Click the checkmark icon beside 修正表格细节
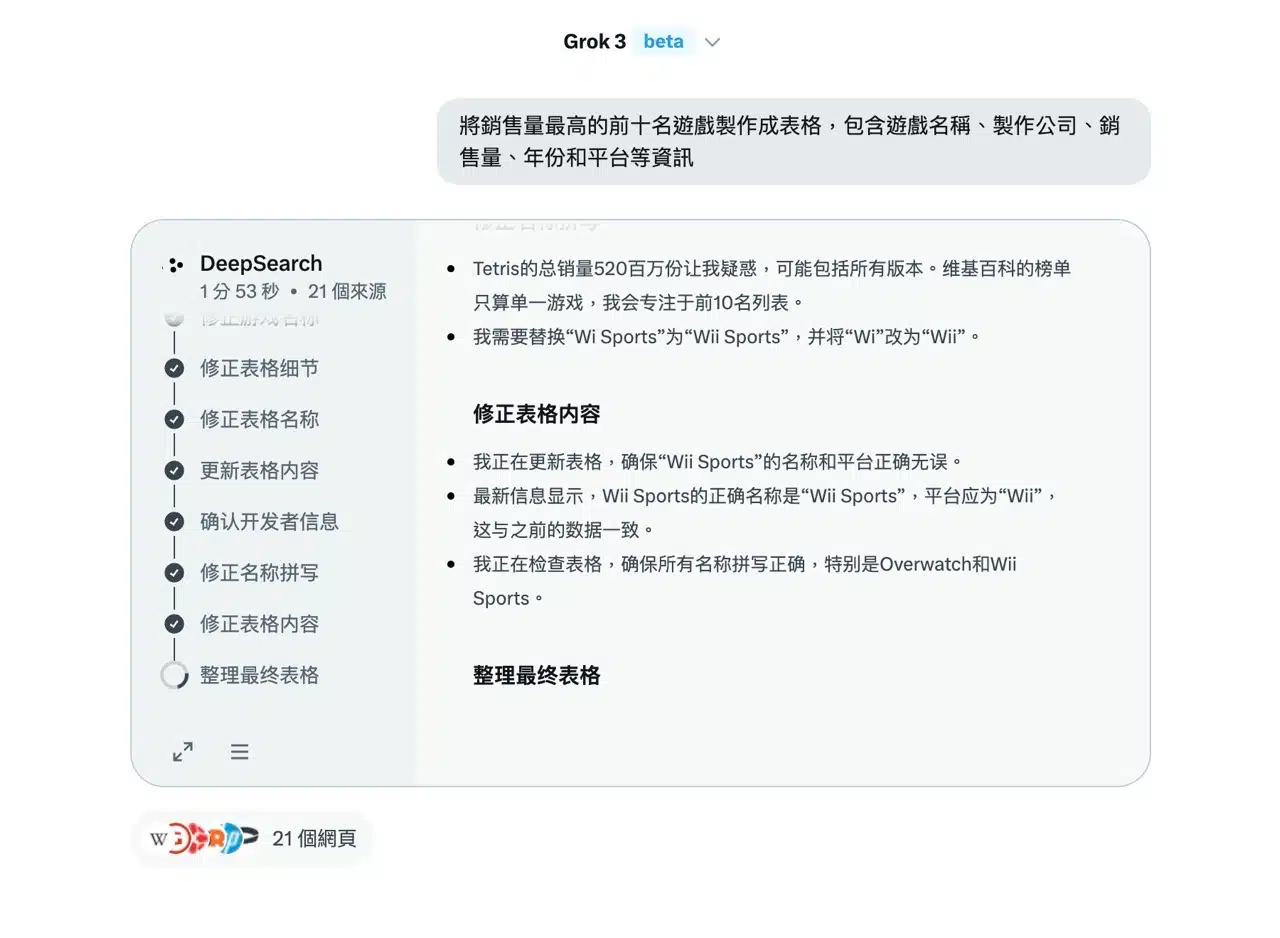Screen dimensions: 1280x938 174,368
